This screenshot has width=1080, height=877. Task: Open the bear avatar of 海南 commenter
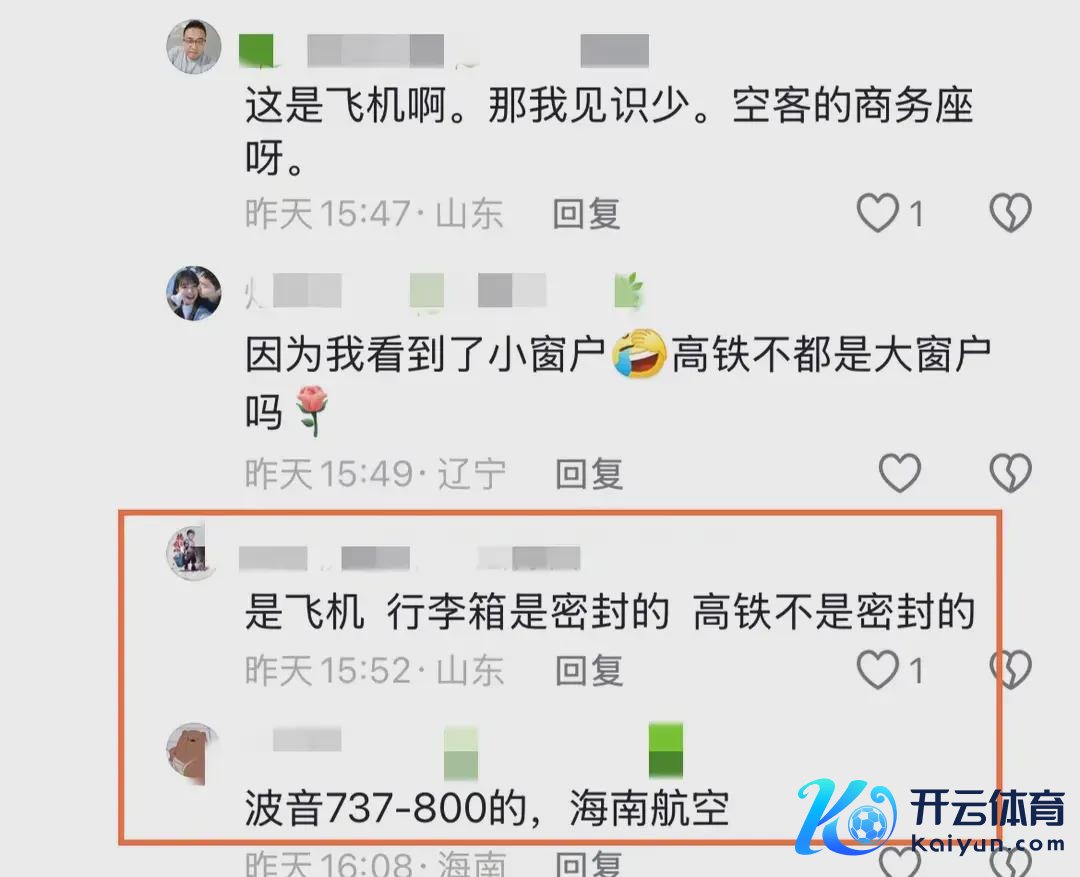point(193,752)
